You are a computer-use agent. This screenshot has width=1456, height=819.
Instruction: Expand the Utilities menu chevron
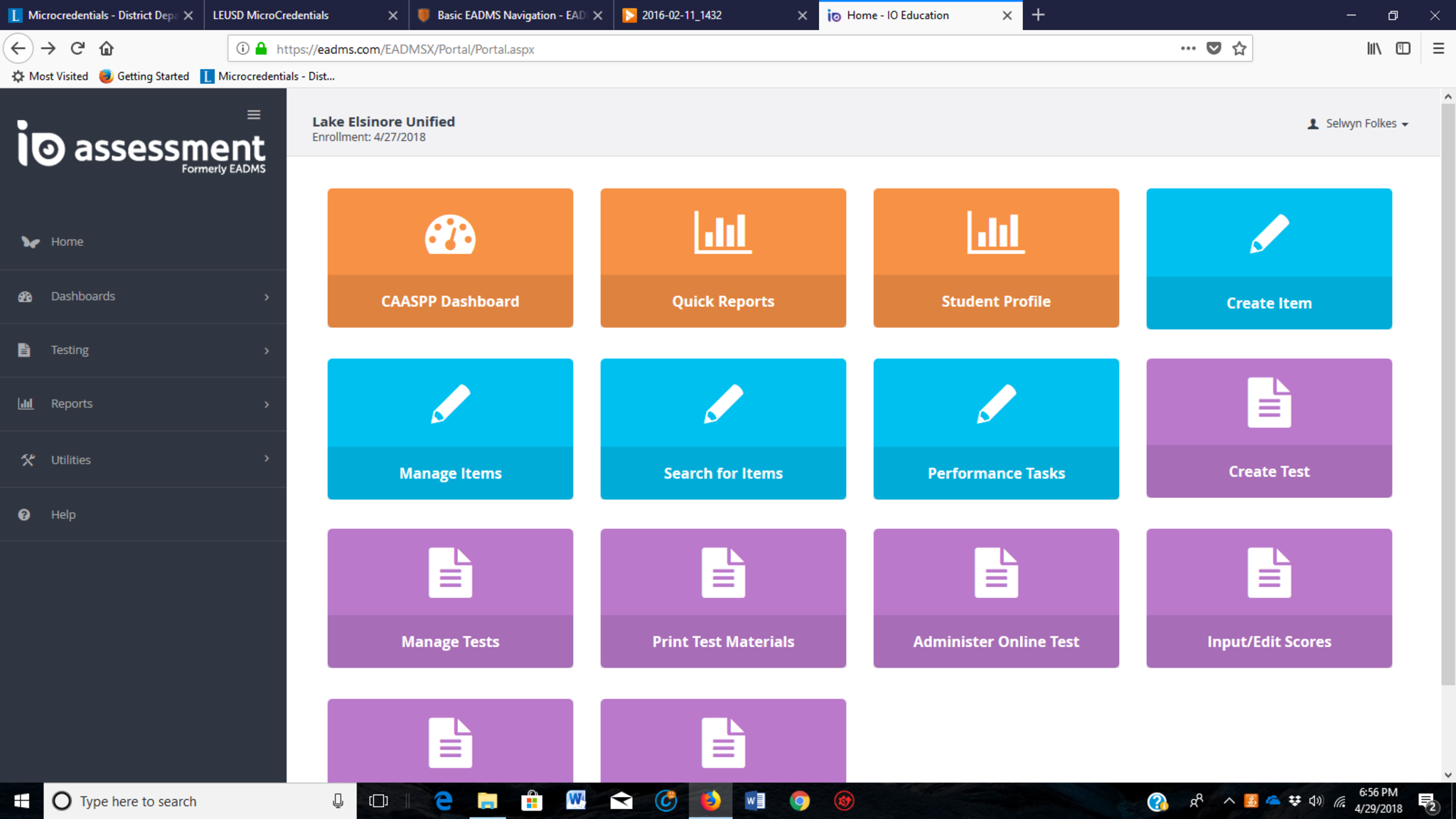pyautogui.click(x=267, y=459)
